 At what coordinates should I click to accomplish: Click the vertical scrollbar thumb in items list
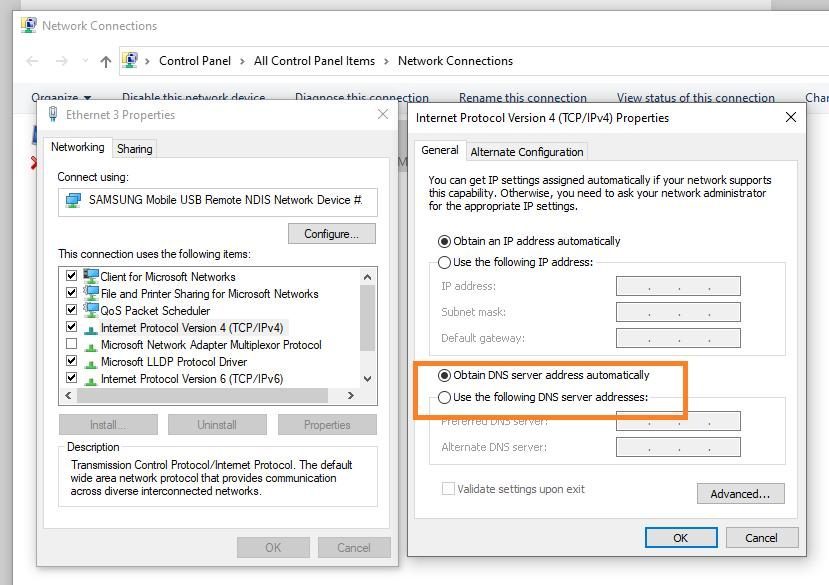(367, 318)
